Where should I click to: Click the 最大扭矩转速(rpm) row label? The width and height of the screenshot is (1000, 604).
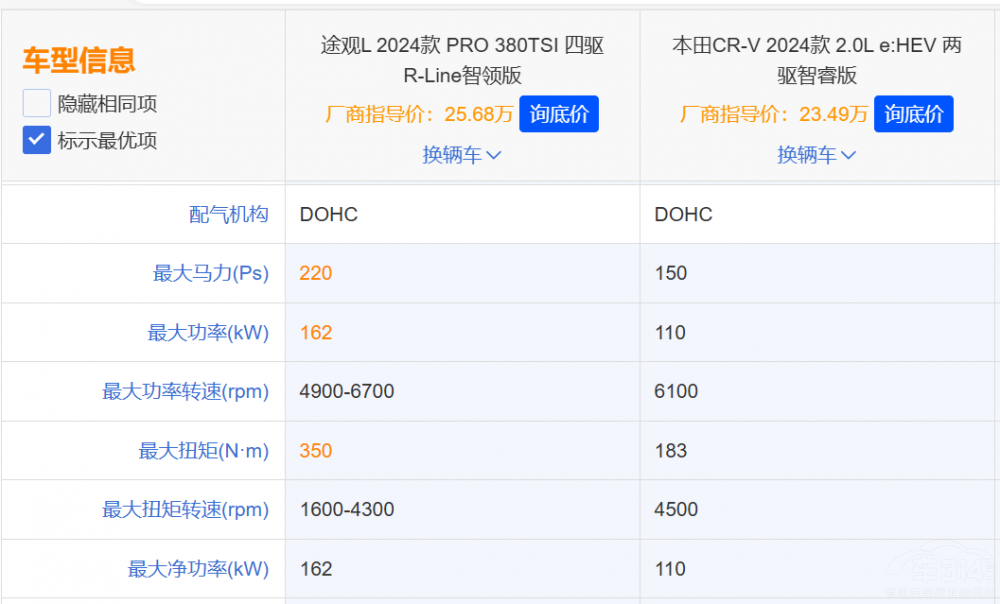coord(185,510)
